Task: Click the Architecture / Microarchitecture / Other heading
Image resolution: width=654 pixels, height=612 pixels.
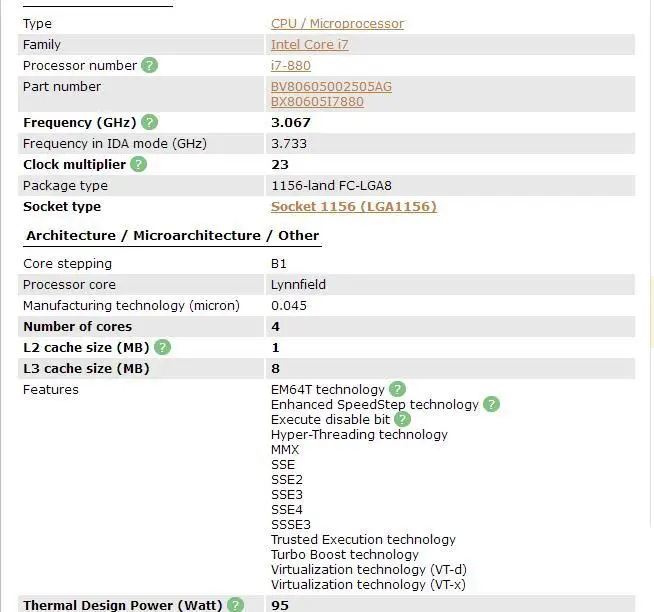Action: click(x=172, y=235)
